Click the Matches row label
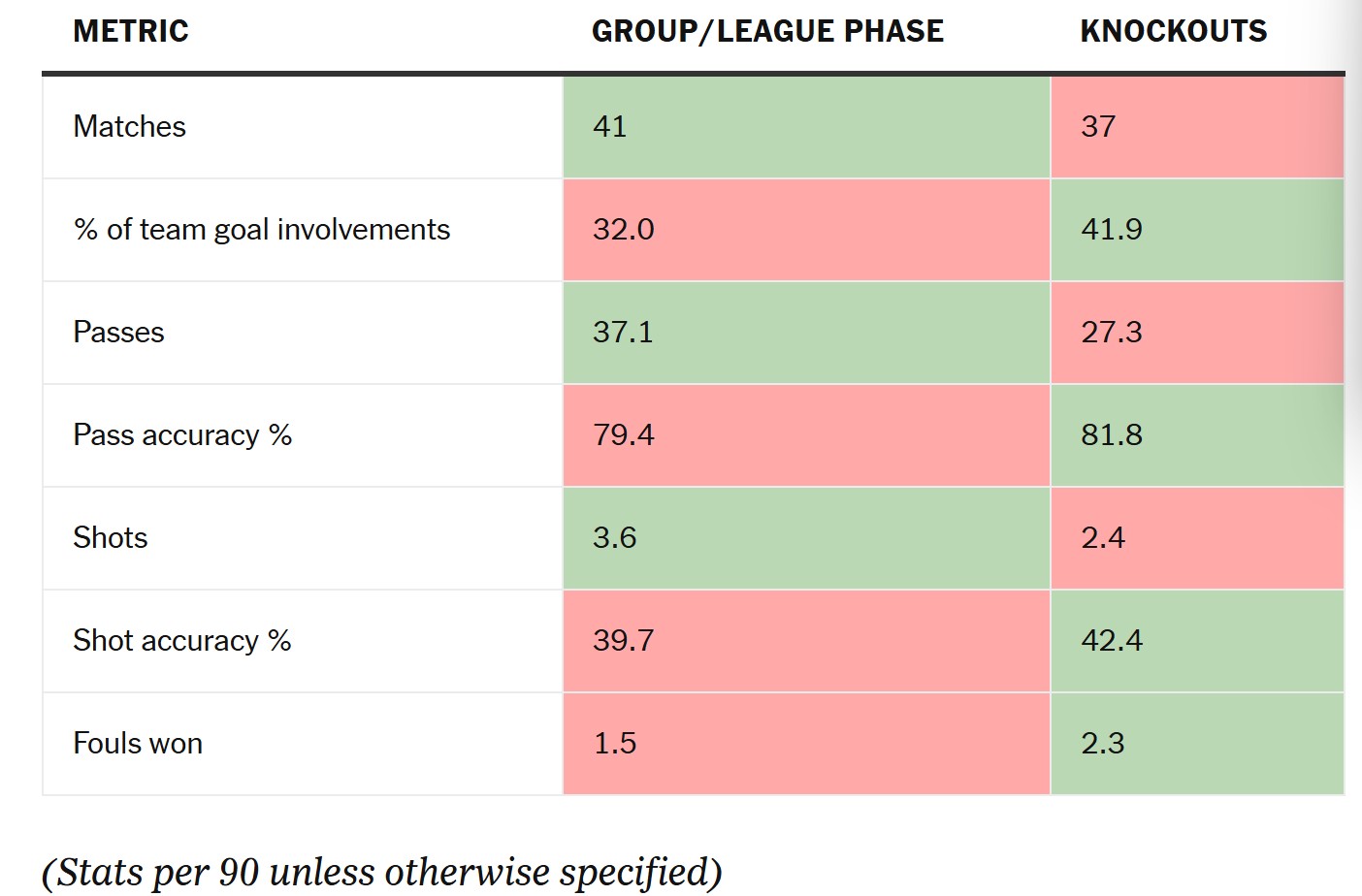 130,126
